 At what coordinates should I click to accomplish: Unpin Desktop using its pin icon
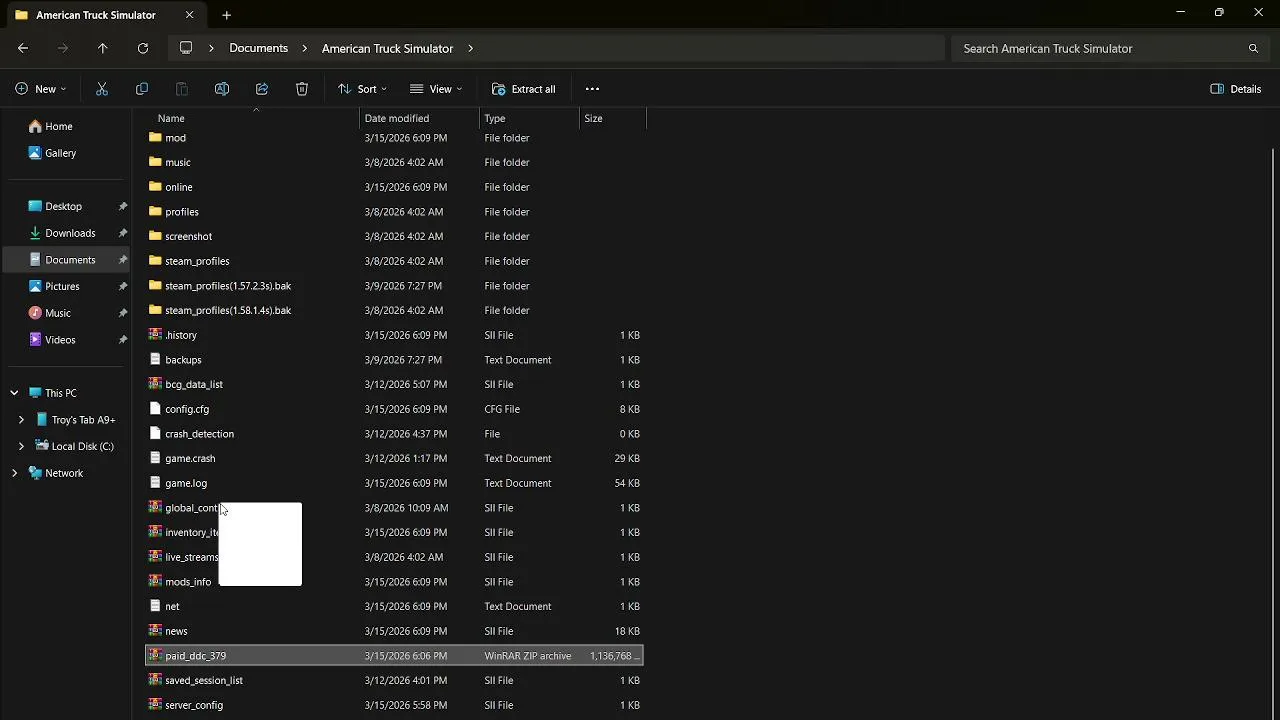(123, 206)
